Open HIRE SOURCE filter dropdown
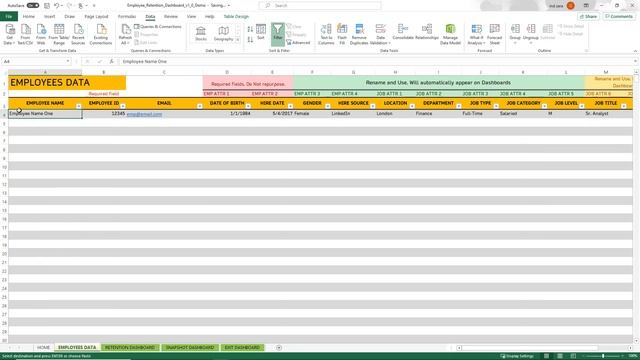The width and height of the screenshot is (640, 360). 373,106
